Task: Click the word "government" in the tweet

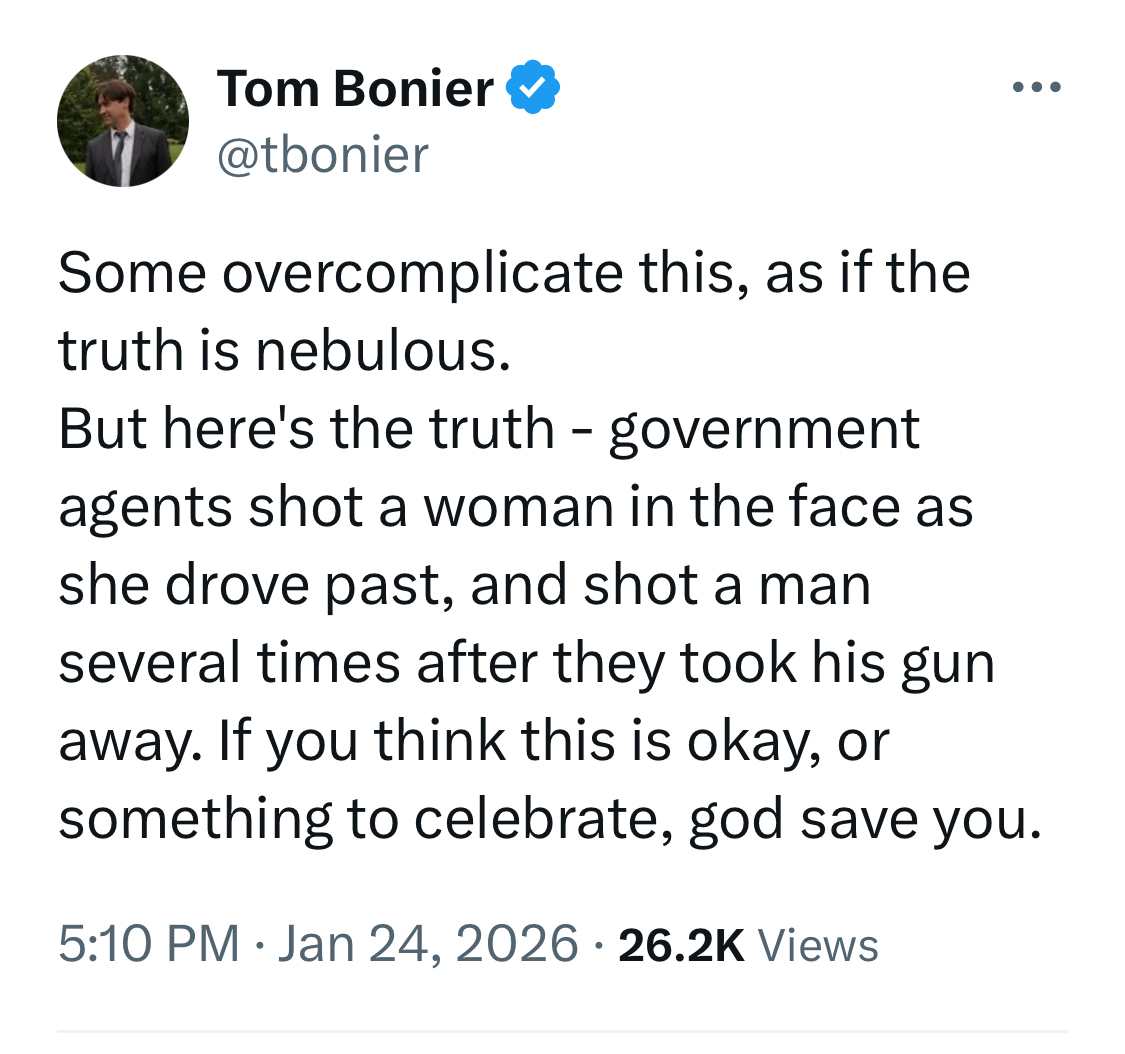Action: (x=764, y=428)
